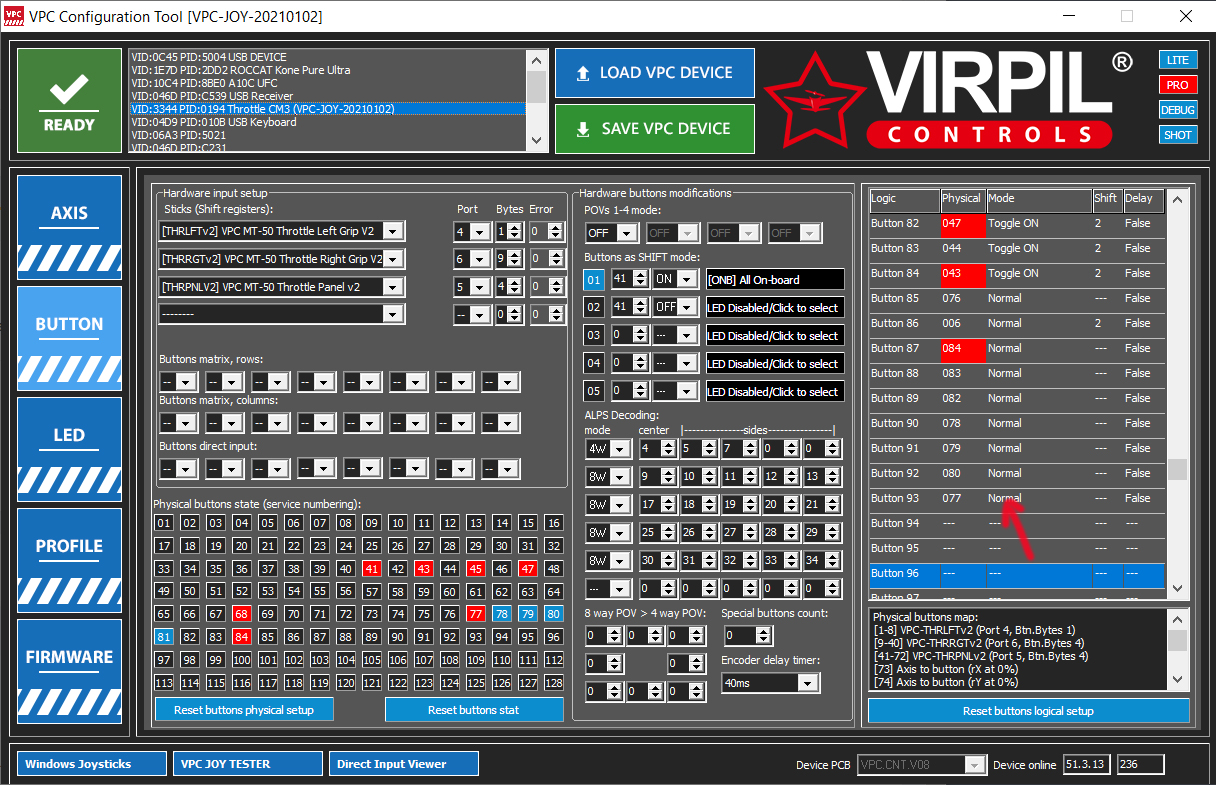Click Reset buttons logical setup

point(1028,711)
